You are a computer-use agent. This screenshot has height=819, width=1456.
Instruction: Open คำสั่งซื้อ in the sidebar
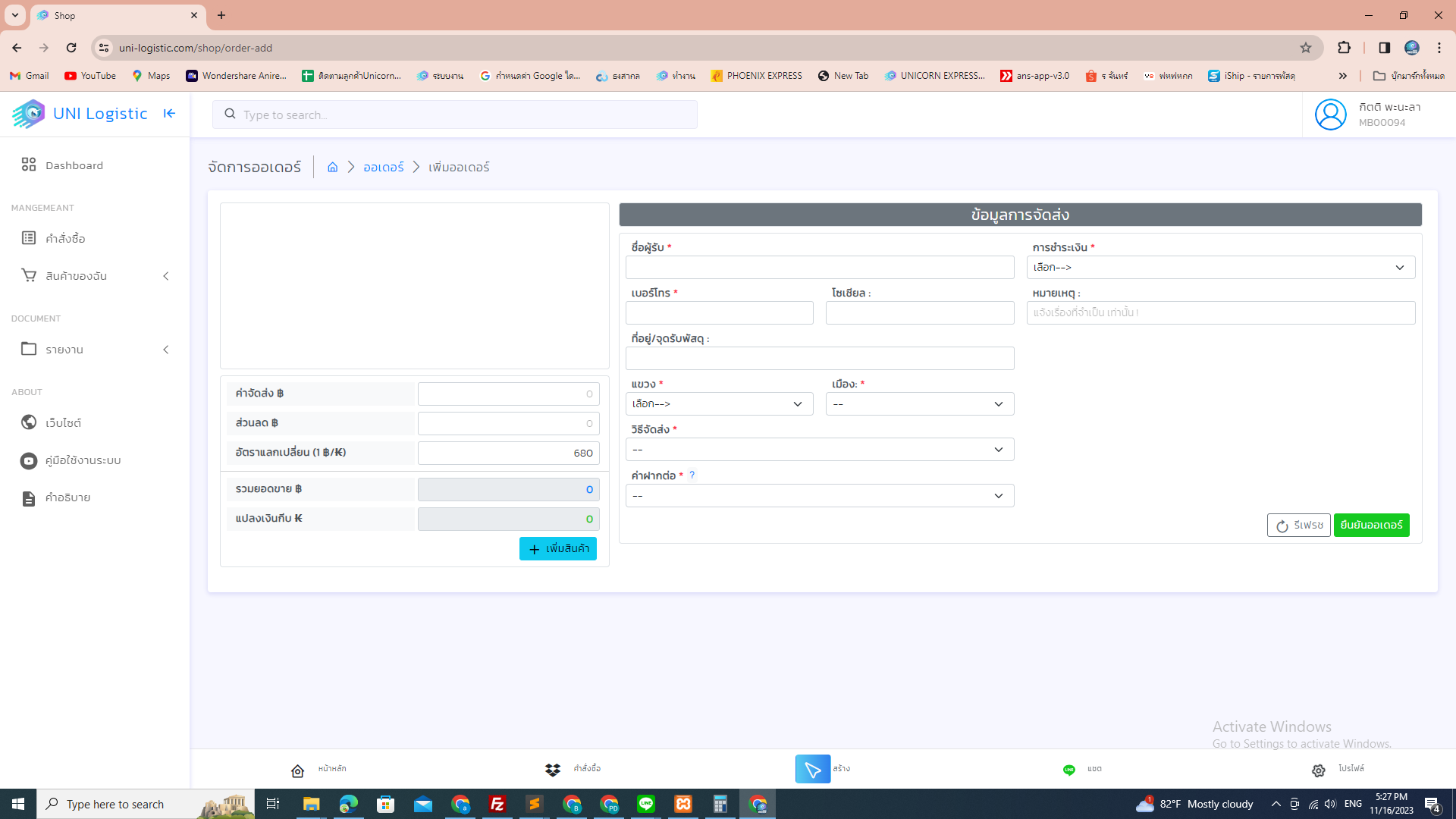pos(65,238)
